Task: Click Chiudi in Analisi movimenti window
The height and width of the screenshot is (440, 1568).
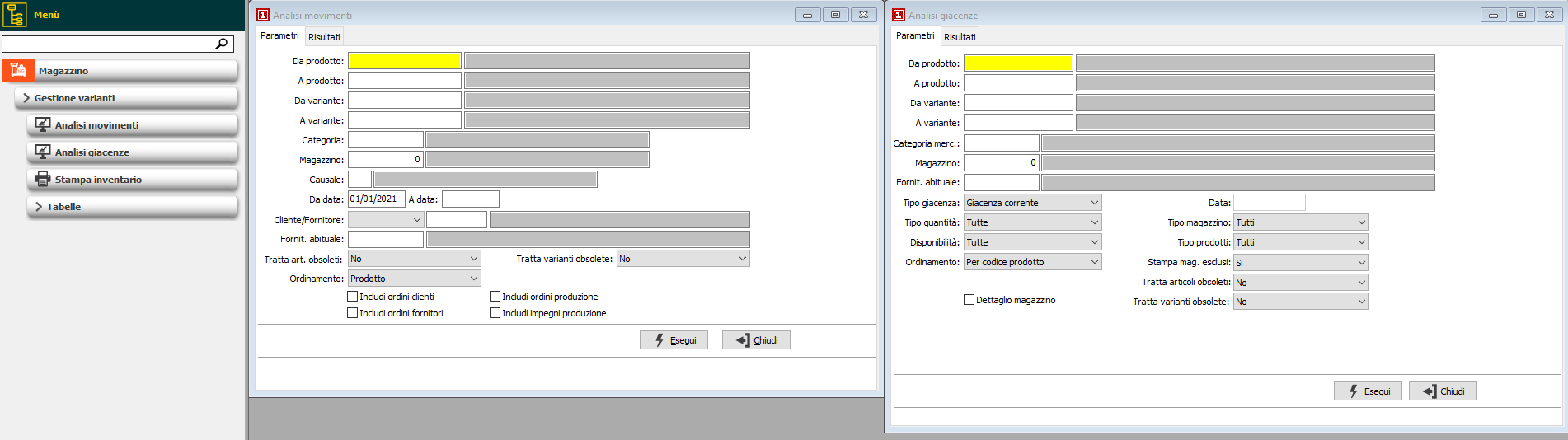Action: (756, 340)
